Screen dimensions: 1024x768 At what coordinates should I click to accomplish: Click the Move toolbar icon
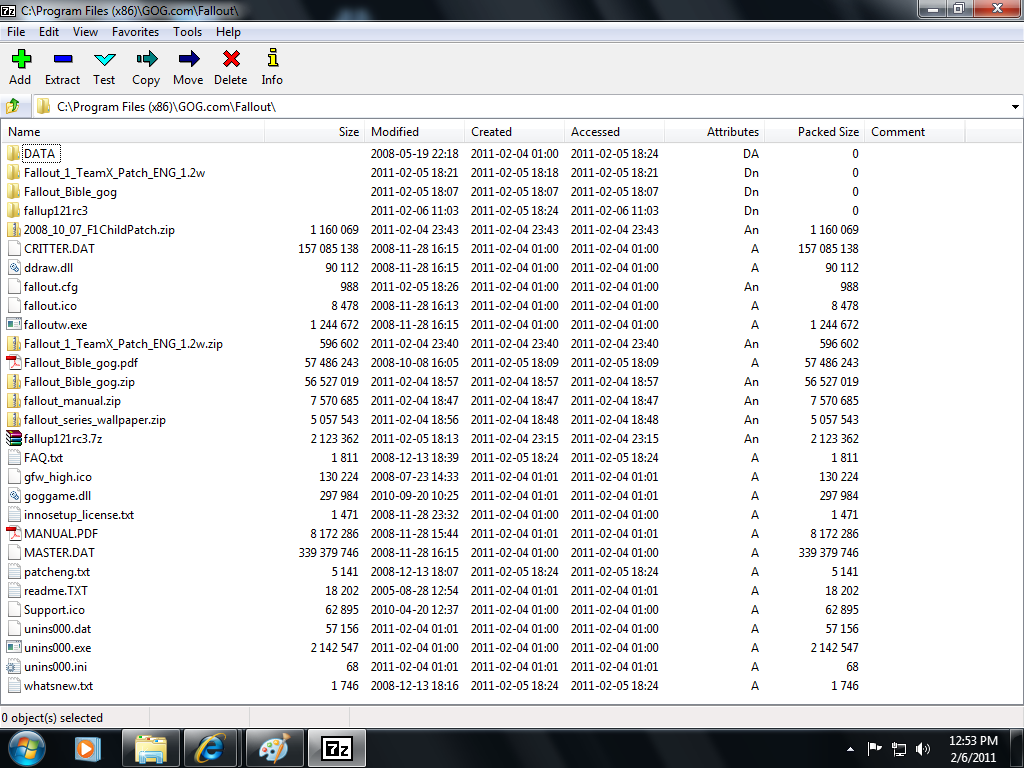point(189,59)
